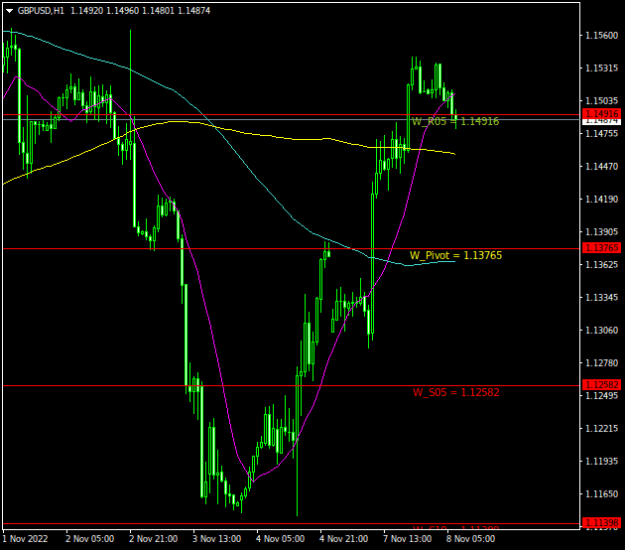Viewport: 625px width, 550px height.
Task: Click the 1.13060 price axis label
Action: click(601, 330)
